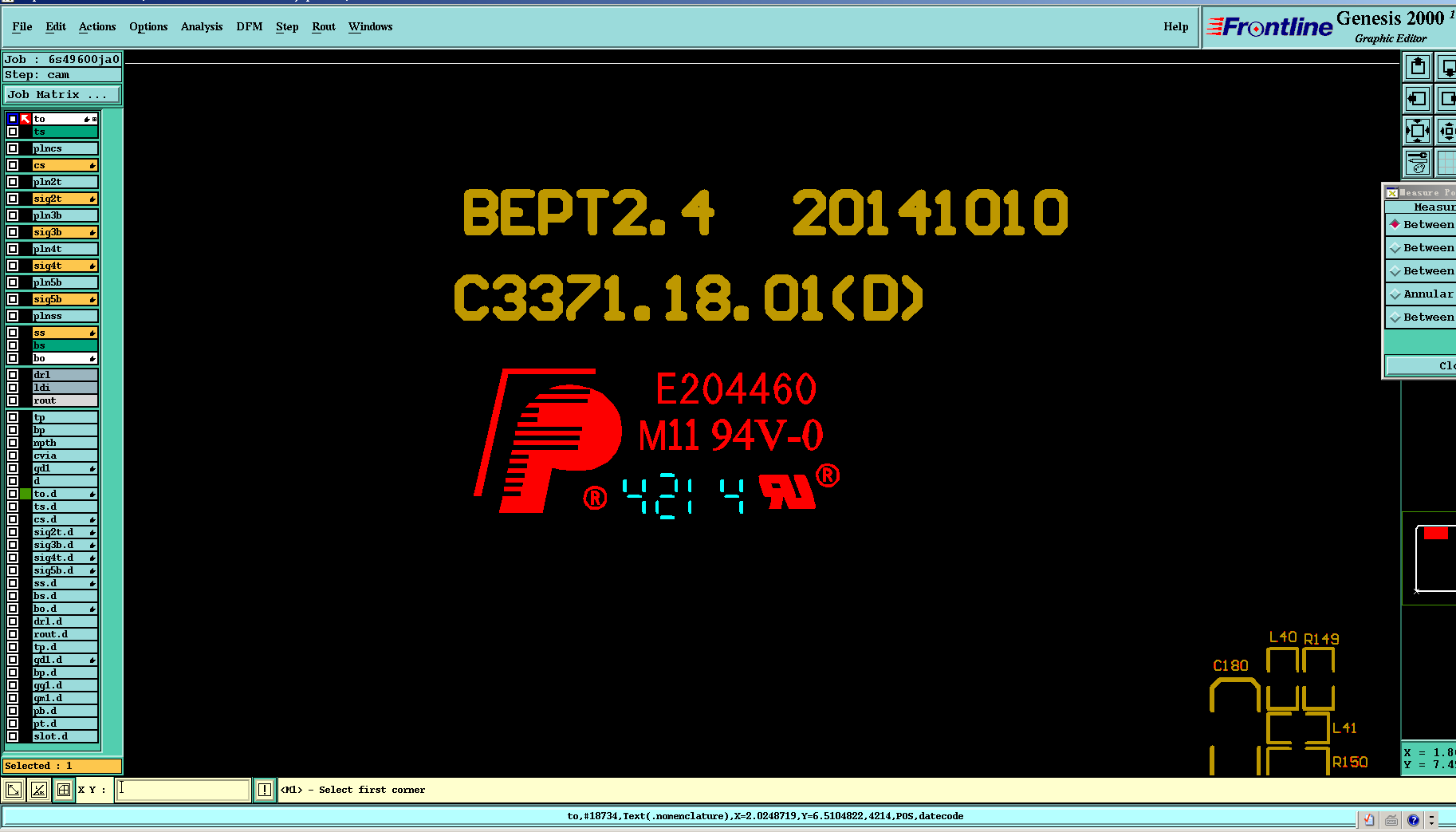The image size is (1456, 832).
Task: Open the tools and palette settings icon
Action: point(1418,163)
